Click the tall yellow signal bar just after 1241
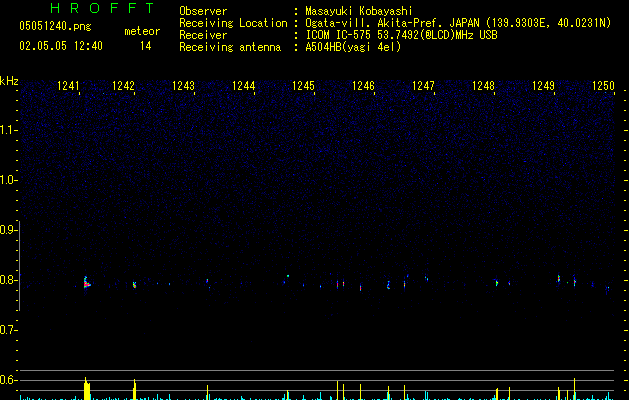 click(x=87, y=388)
